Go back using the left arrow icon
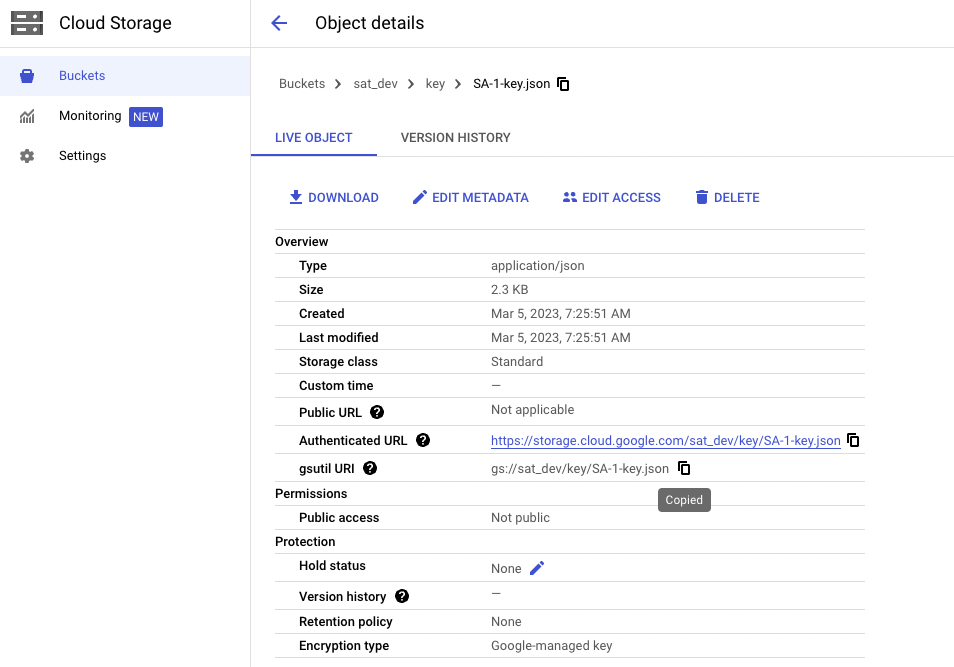This screenshot has height=667, width=954. 279,23
